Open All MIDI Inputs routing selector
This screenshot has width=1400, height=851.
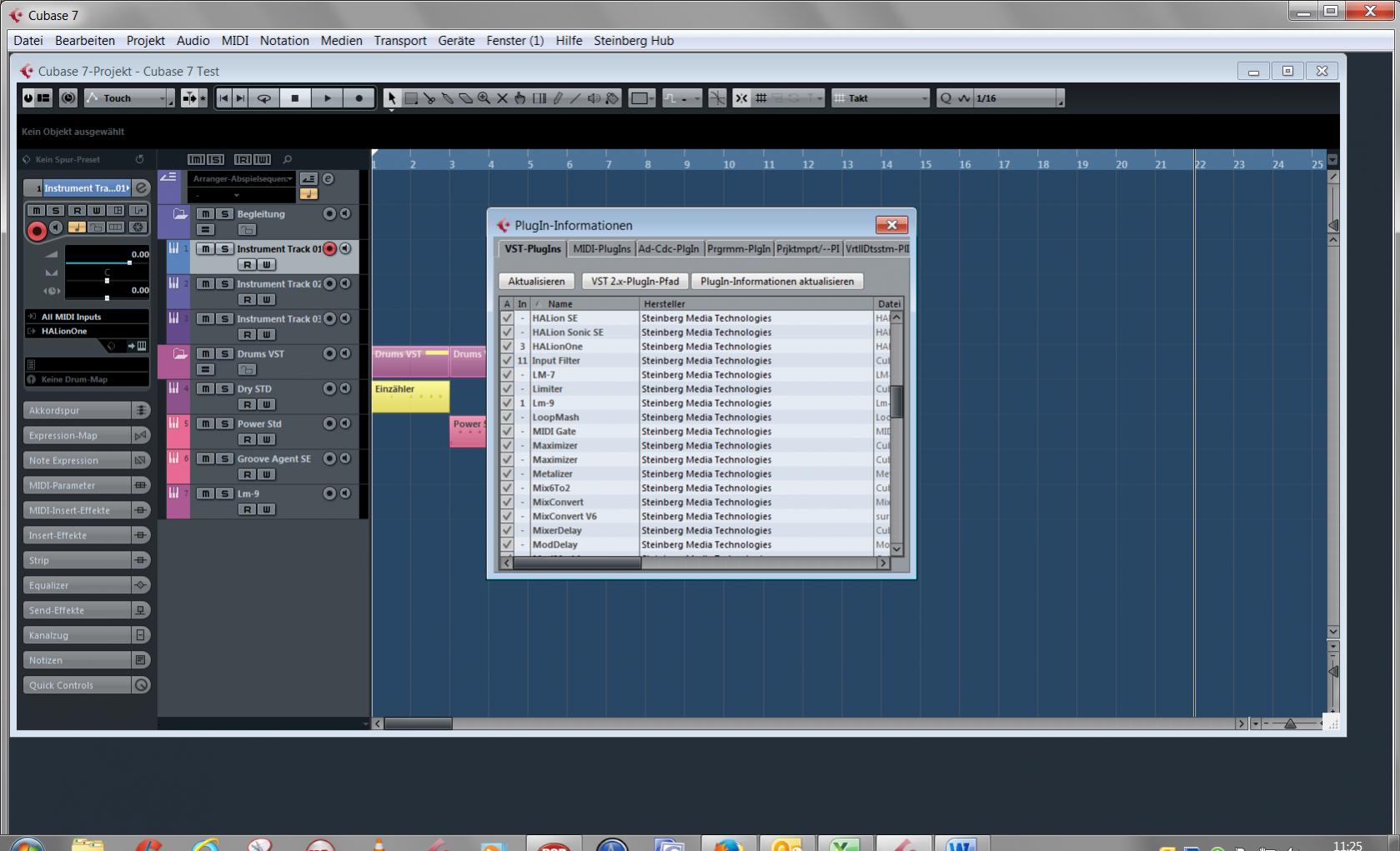87,317
